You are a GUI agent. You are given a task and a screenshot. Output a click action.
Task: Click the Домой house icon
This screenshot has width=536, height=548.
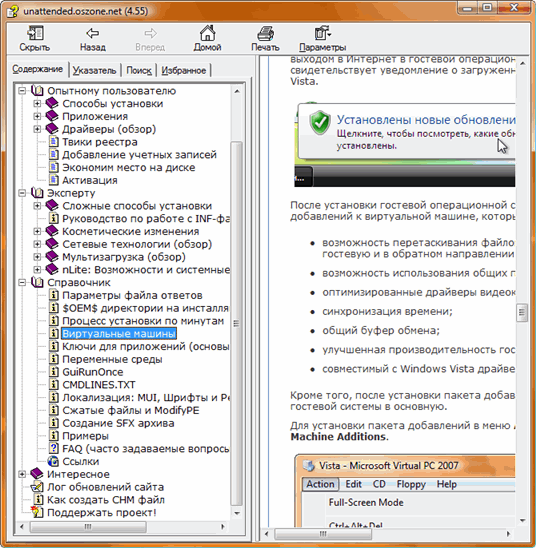click(207, 34)
